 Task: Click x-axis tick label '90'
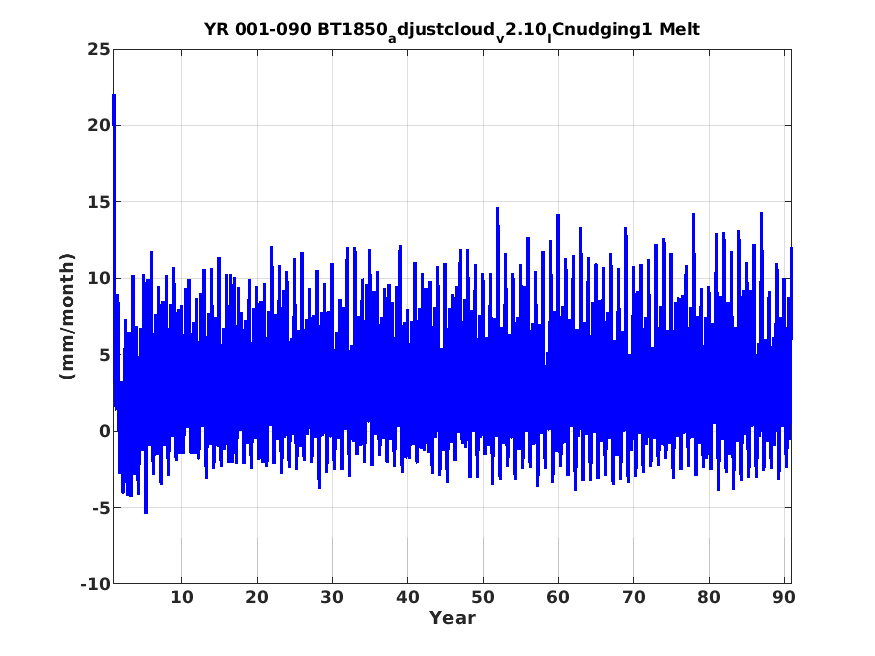pos(784,597)
